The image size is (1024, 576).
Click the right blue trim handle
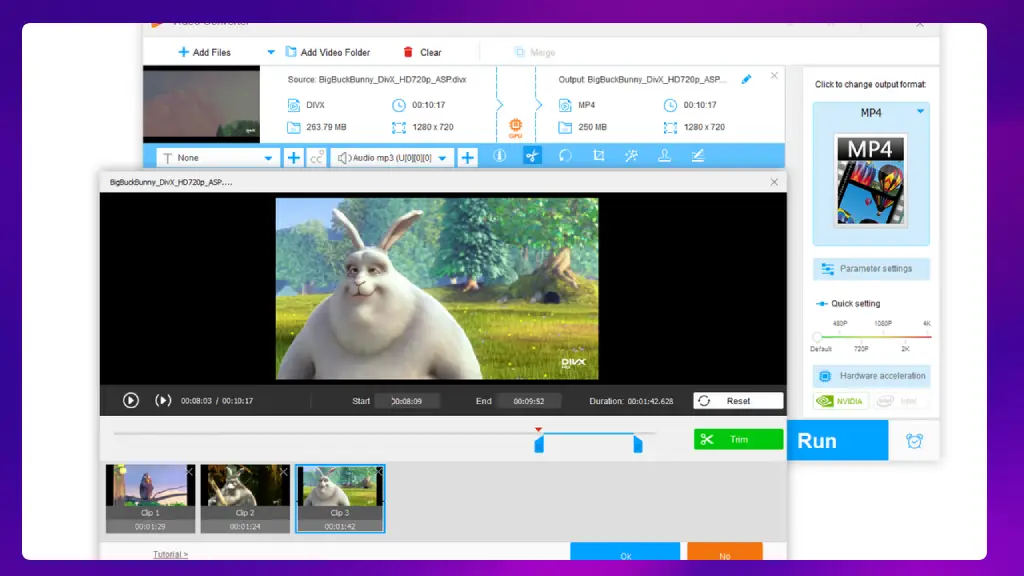coord(638,445)
